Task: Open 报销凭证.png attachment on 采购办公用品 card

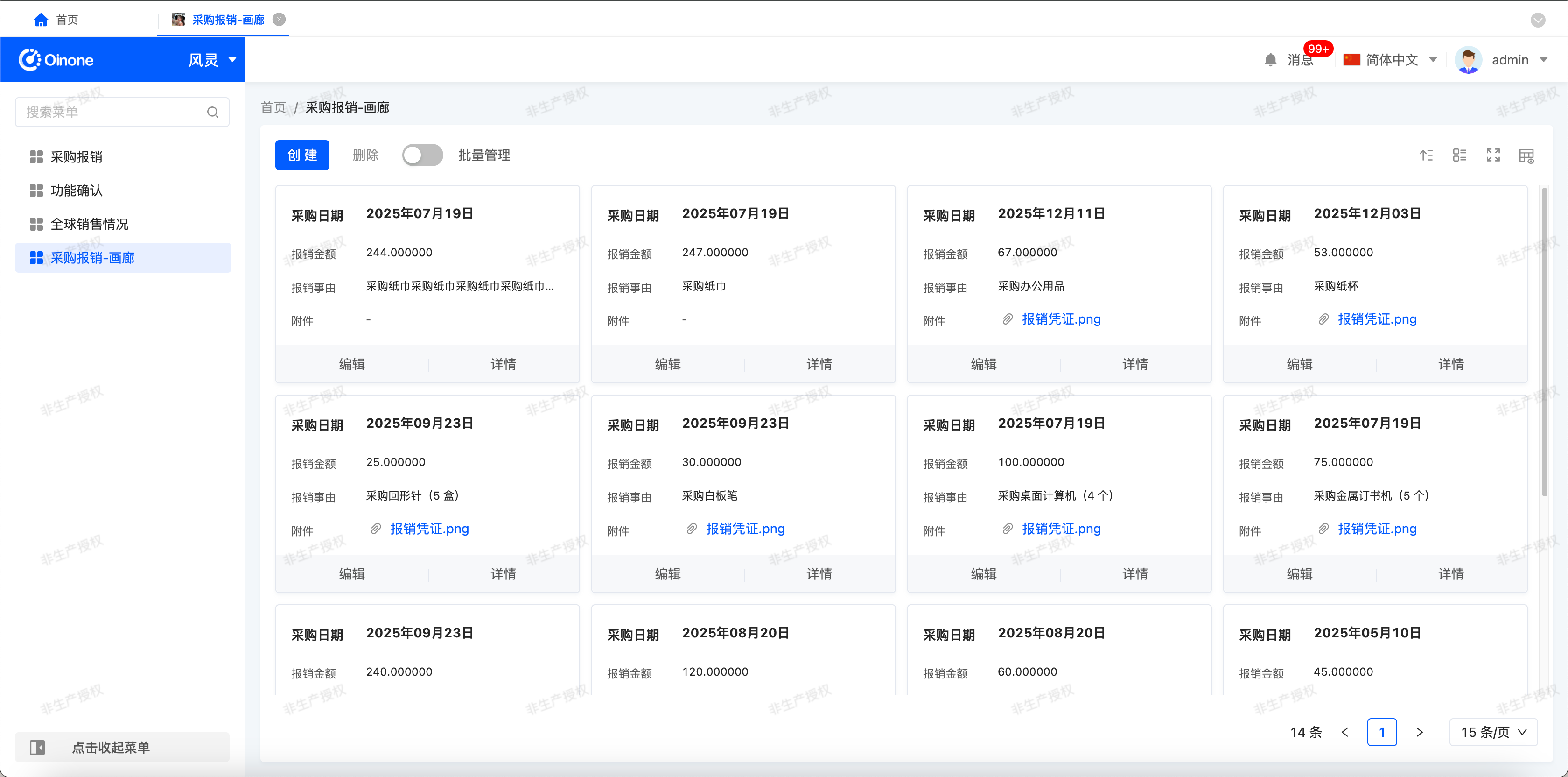Action: click(1061, 319)
